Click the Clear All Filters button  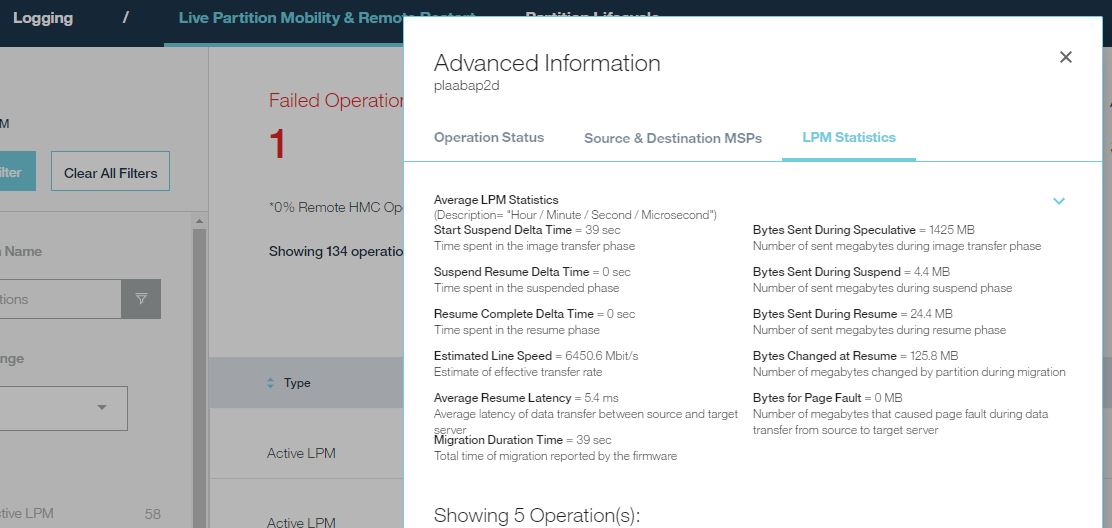coord(111,173)
